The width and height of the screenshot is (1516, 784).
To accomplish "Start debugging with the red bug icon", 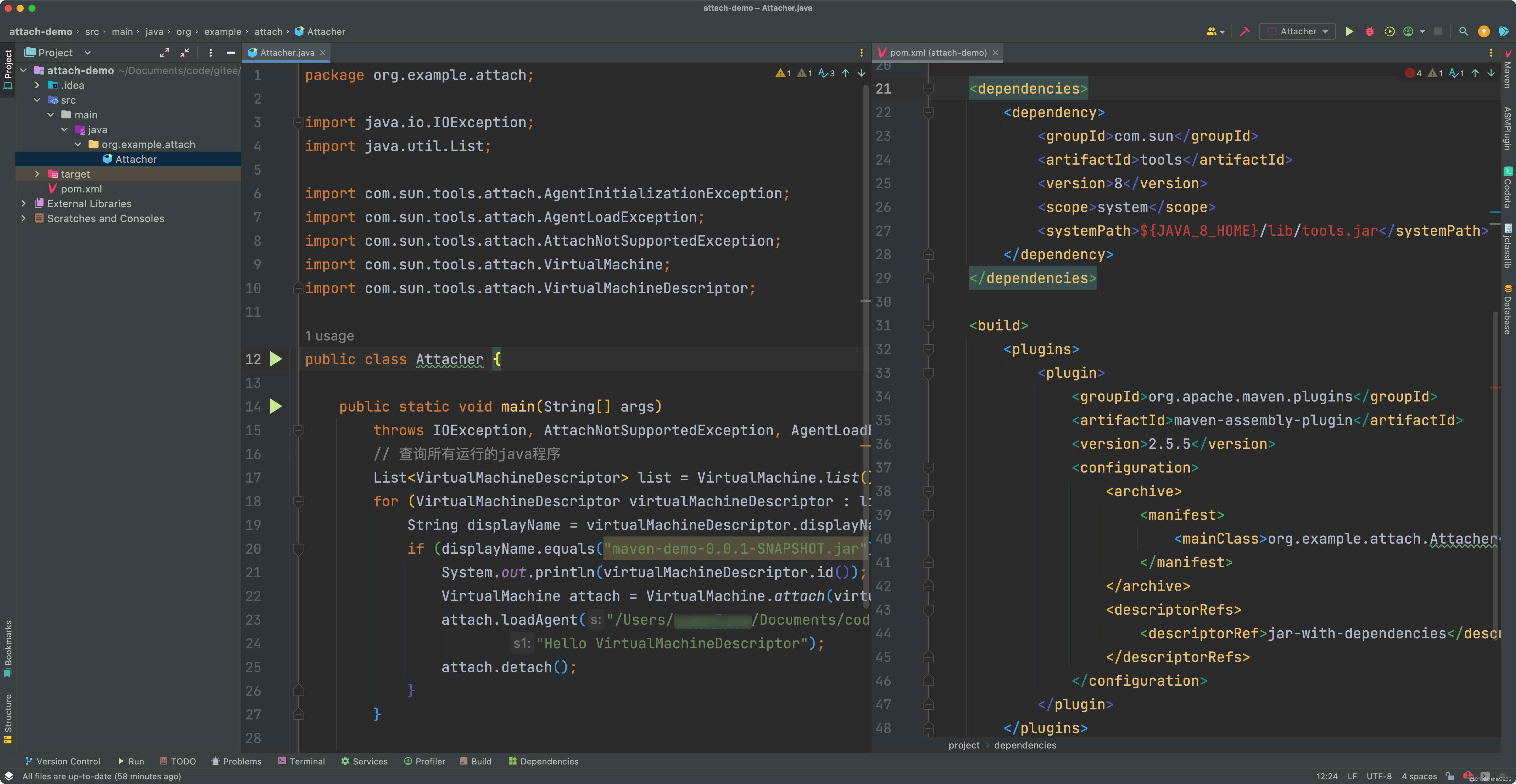I will click(x=1369, y=32).
